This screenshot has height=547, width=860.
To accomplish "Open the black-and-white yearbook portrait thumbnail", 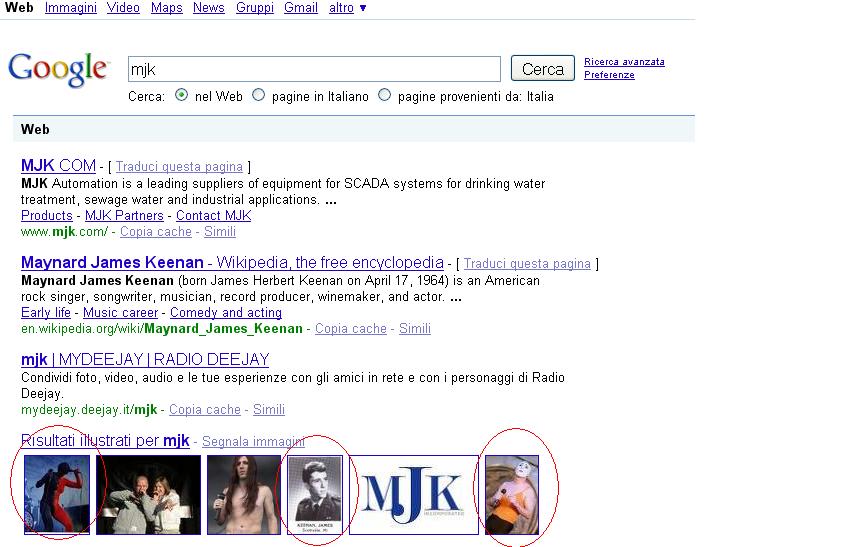I will tap(315, 494).
